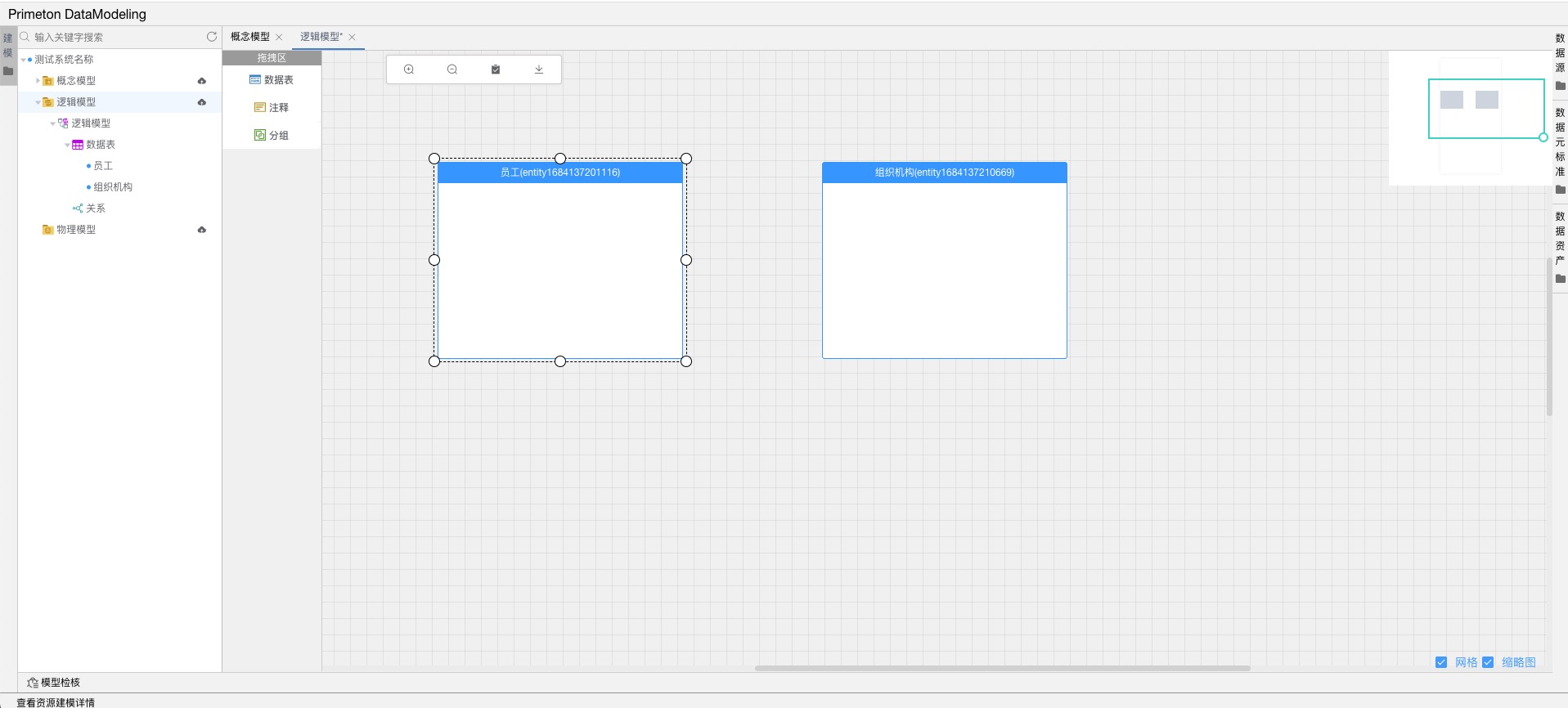The height and width of the screenshot is (708, 1568).
Task: Uncheck the 网格 grid checkbox
Action: (x=1441, y=662)
